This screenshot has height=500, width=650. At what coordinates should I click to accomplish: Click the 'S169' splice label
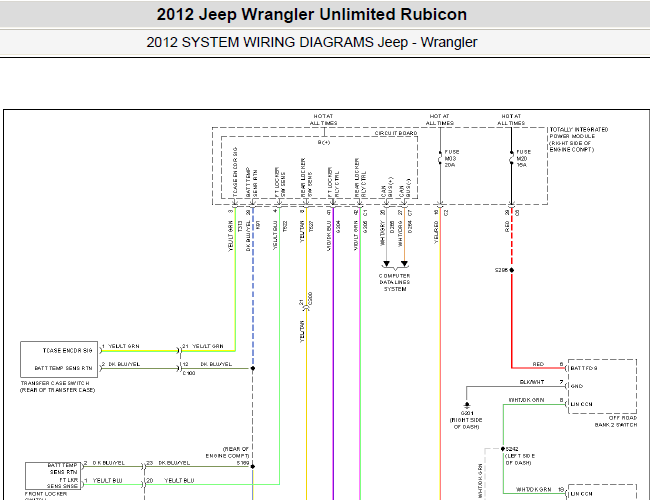243,463
